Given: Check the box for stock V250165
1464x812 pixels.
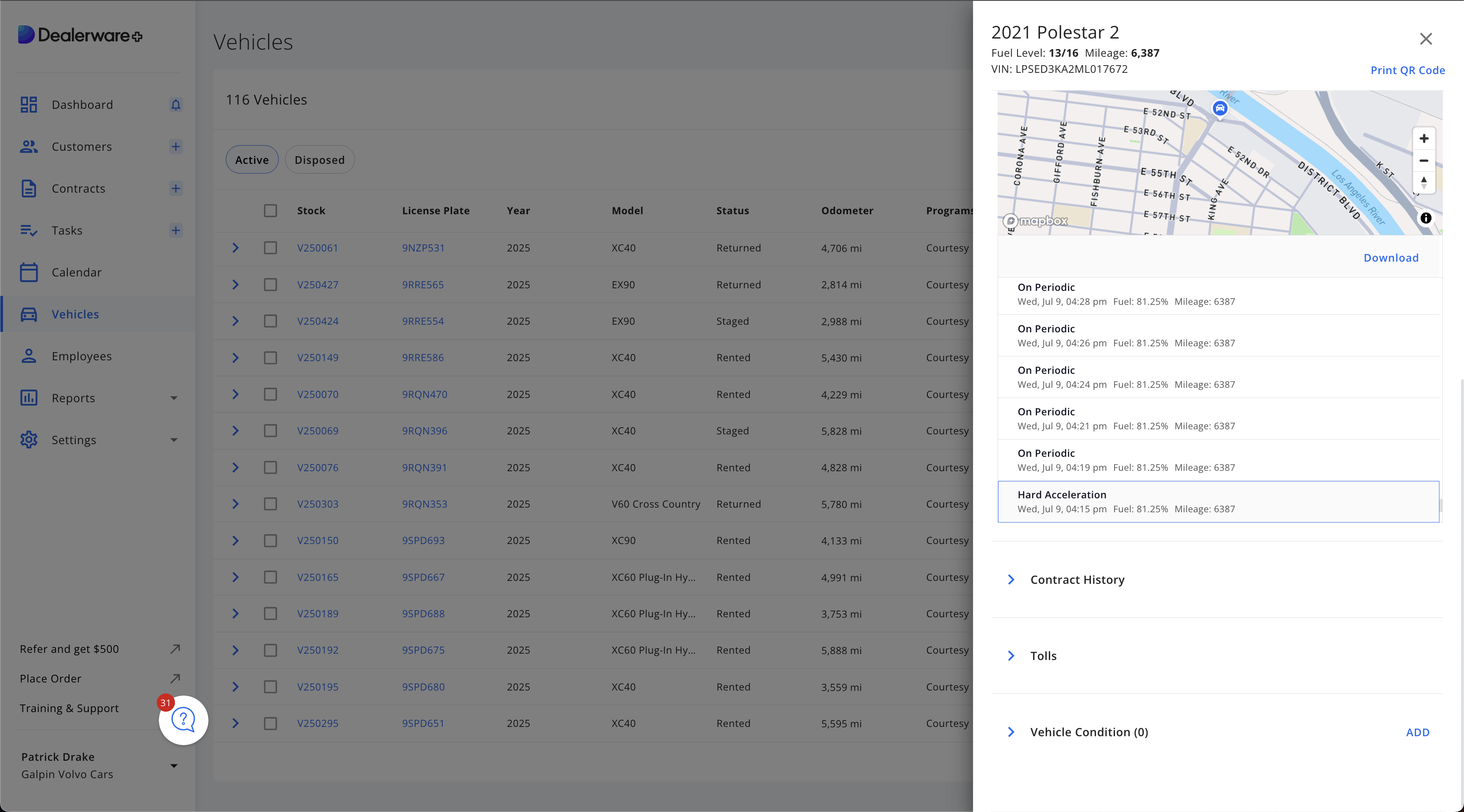Looking at the screenshot, I should (x=271, y=577).
